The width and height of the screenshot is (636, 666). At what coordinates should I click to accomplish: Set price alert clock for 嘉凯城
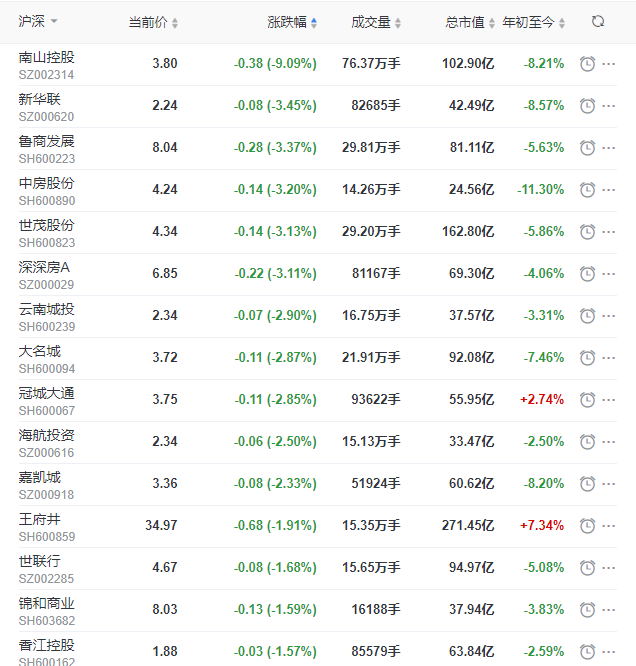click(x=588, y=484)
